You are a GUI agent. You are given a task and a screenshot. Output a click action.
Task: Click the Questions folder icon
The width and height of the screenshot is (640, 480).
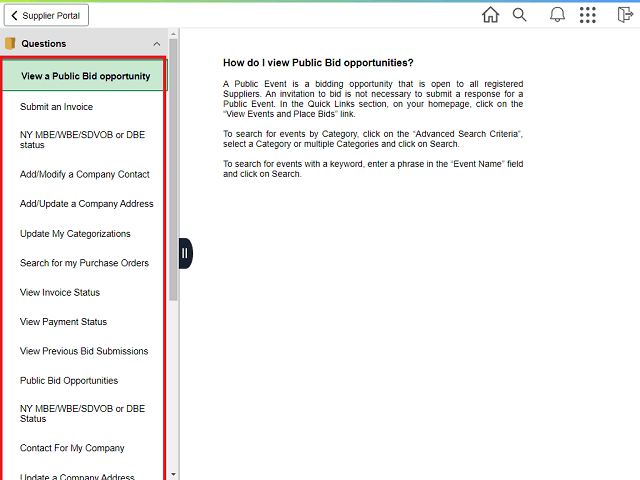[x=10, y=43]
